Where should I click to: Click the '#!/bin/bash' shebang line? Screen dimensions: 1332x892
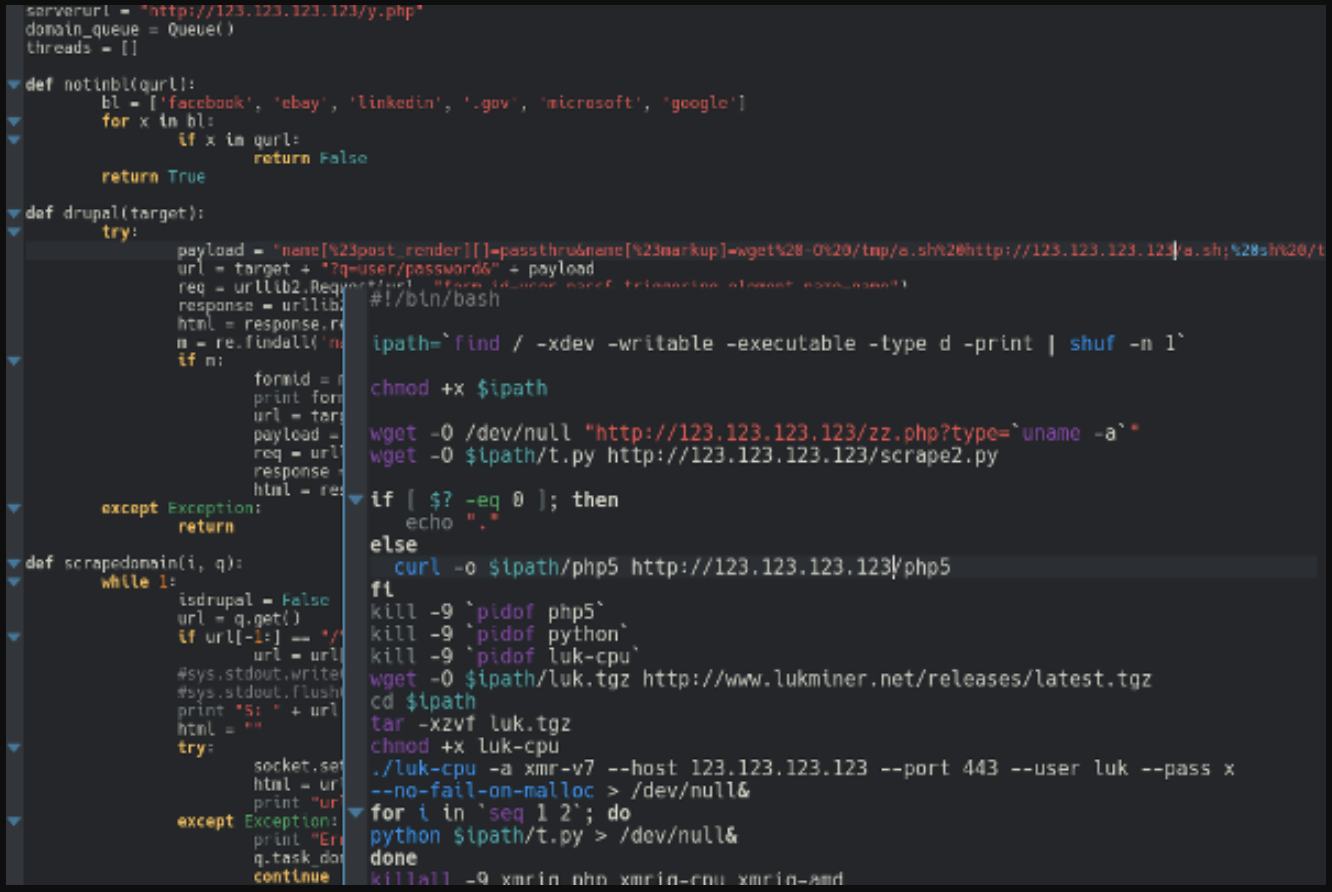[x=434, y=298]
